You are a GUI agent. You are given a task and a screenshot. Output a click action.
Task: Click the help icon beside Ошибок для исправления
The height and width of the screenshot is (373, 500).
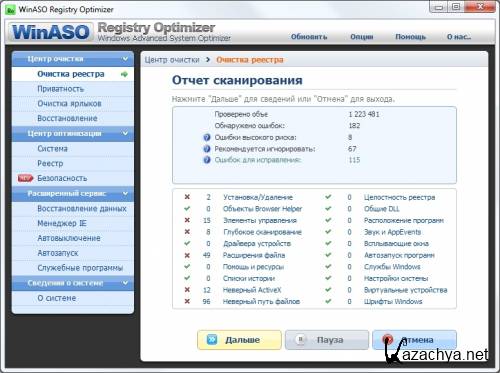207,160
